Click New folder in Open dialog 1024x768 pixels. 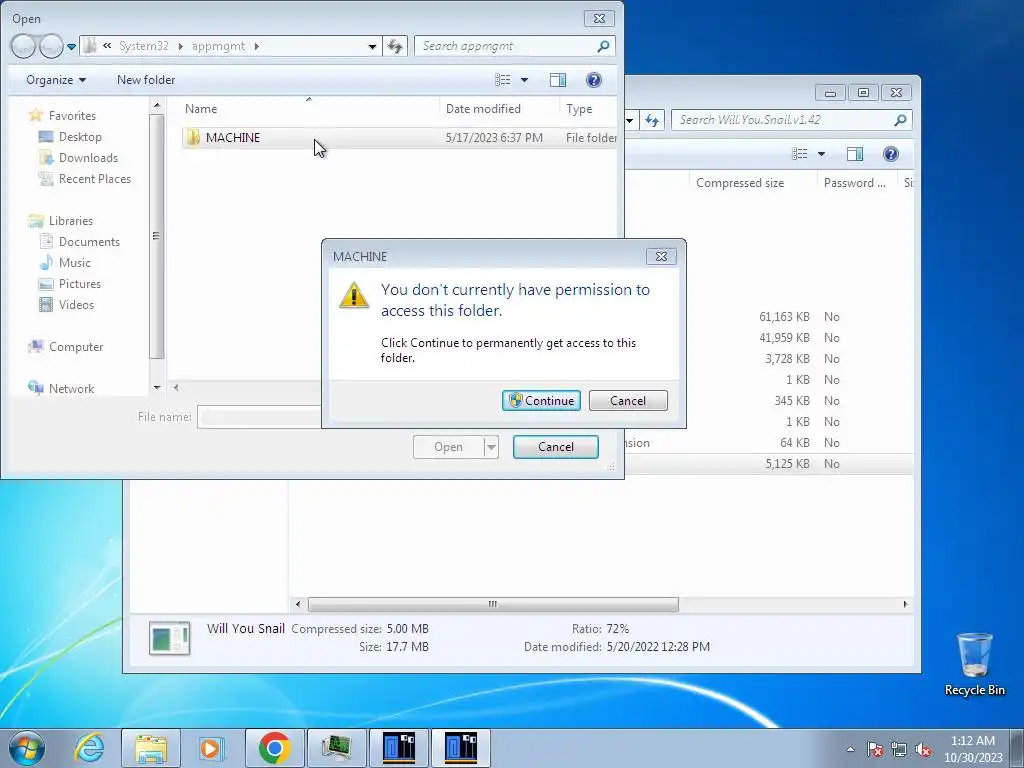tap(146, 80)
